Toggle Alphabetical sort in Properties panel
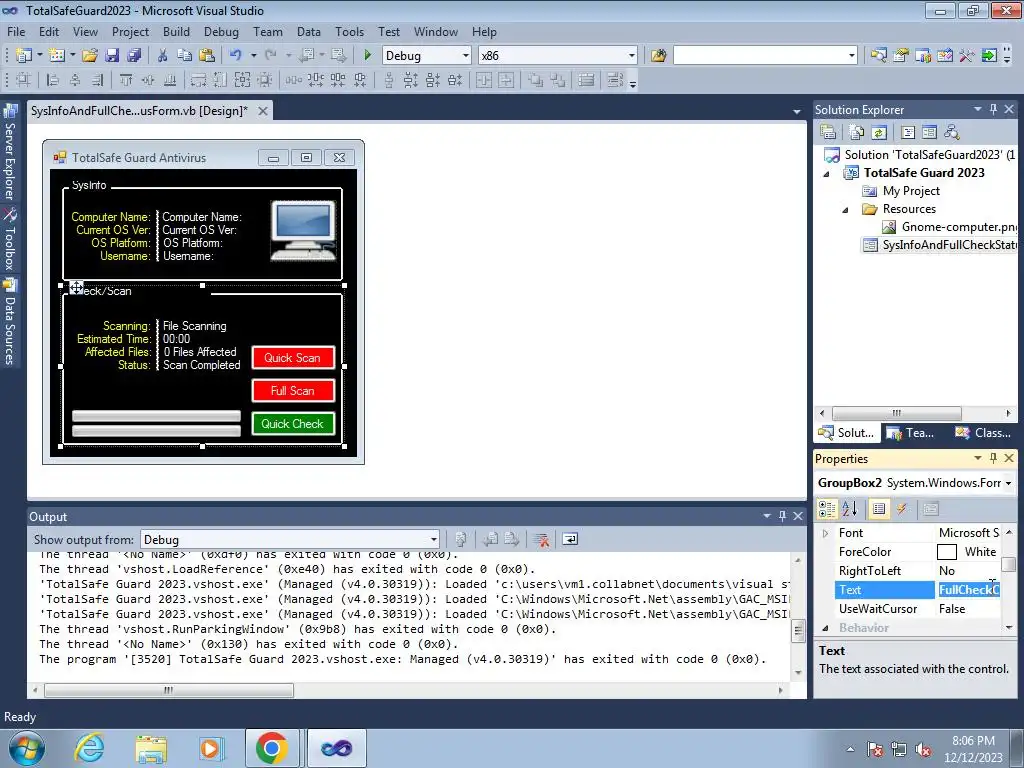The image size is (1024, 768). 849,509
